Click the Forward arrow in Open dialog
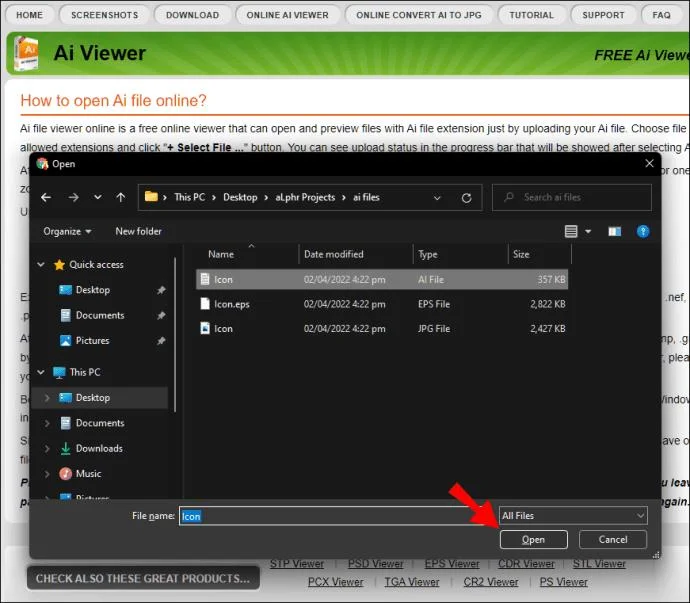The height and width of the screenshot is (603, 690). 73,198
